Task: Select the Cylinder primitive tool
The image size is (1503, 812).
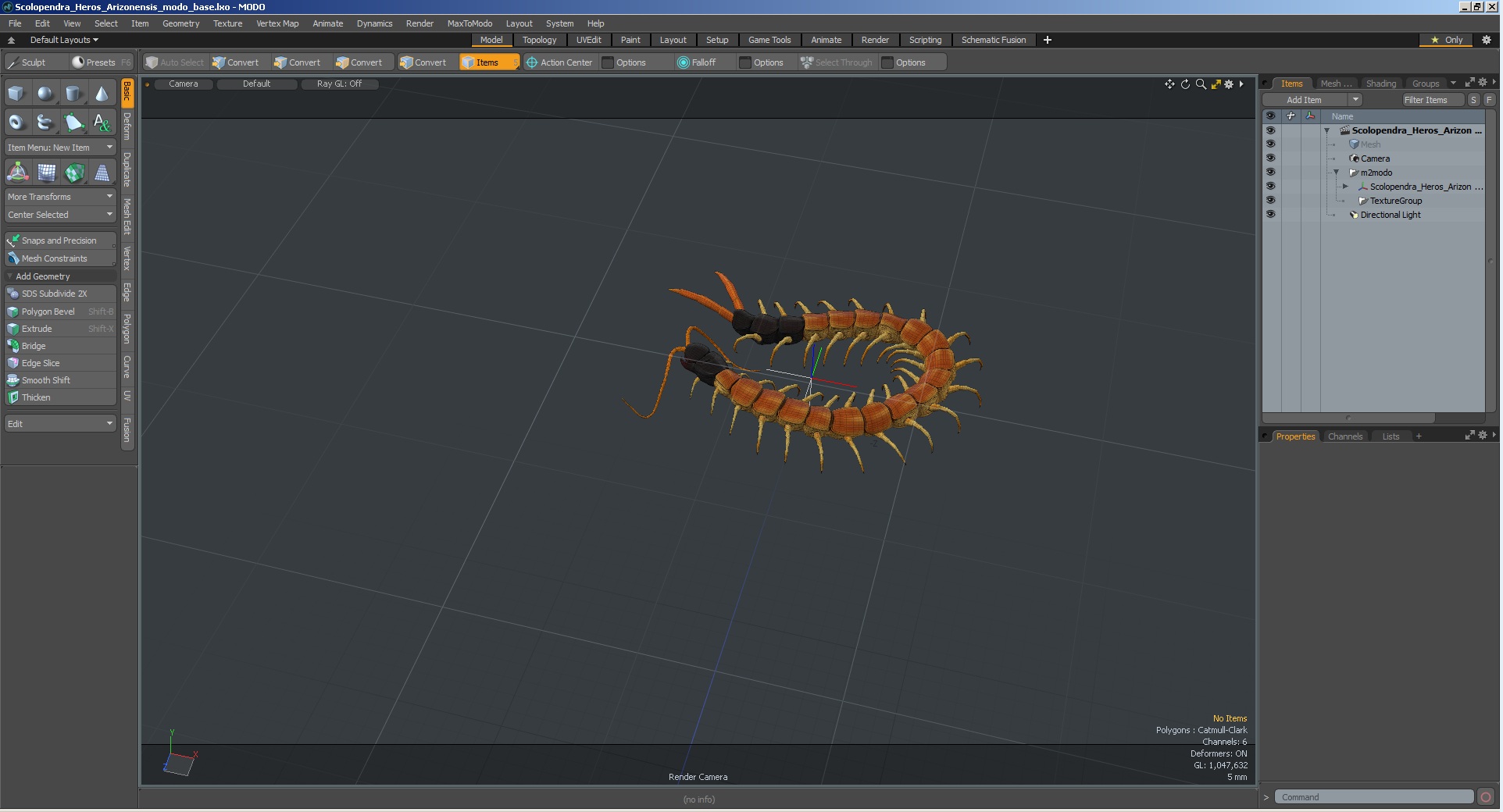Action: pyautogui.click(x=73, y=94)
